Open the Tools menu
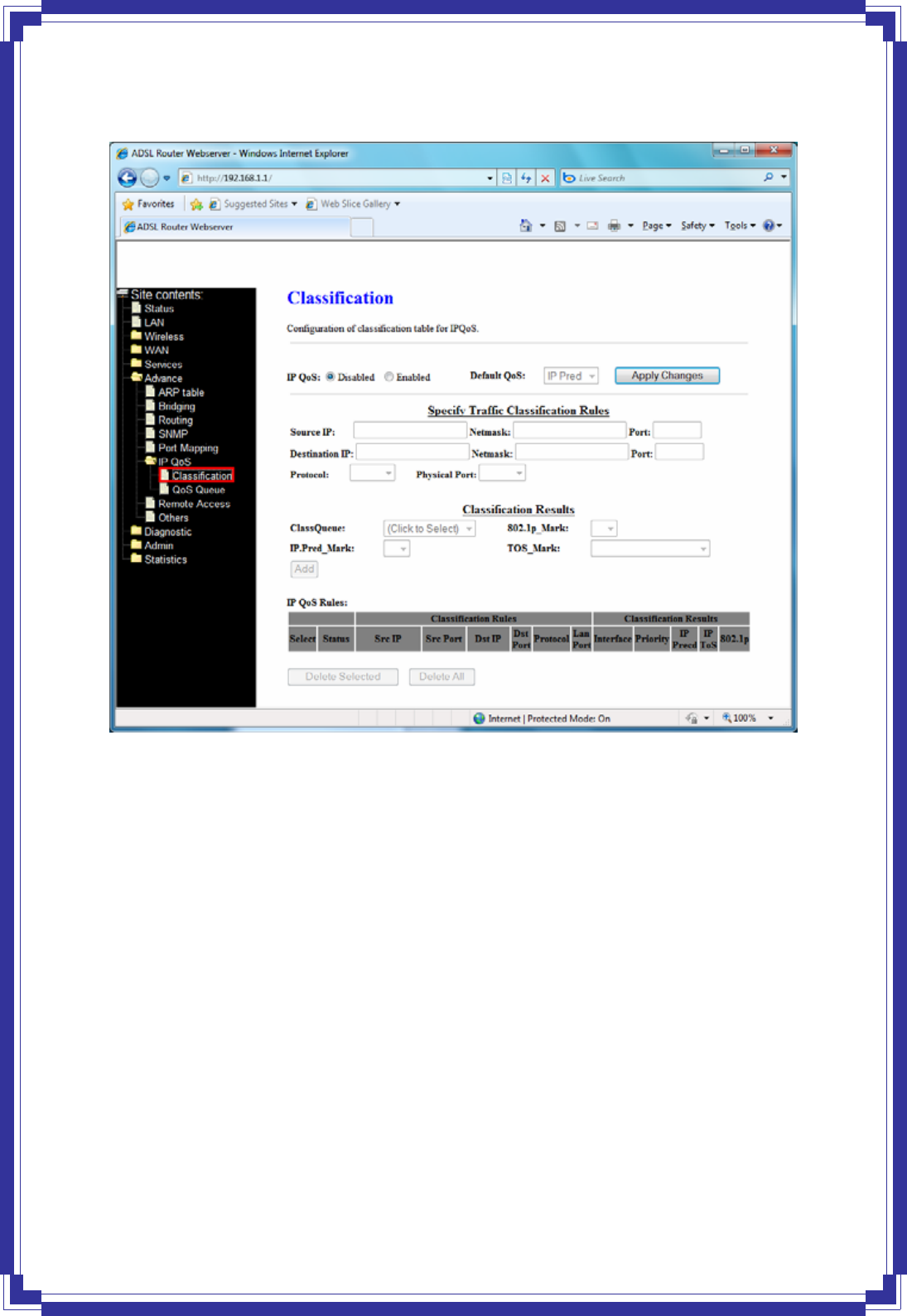The height and width of the screenshot is (1316, 907). [x=740, y=225]
